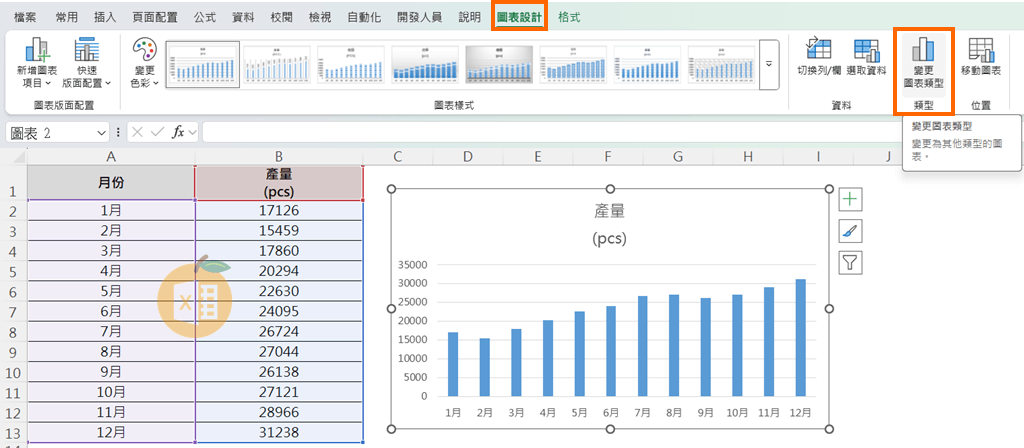Click Change Chart Type (變更圖表類型) icon

[x=922, y=50]
